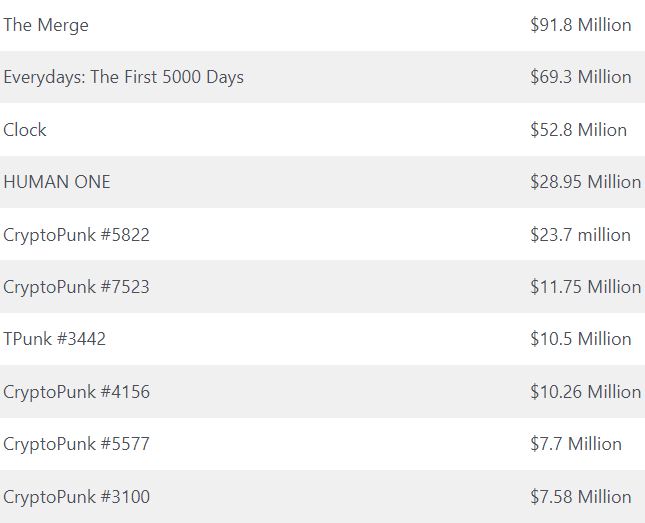The width and height of the screenshot is (645, 523).
Task: Click the Clock entry
Action: pos(25,130)
